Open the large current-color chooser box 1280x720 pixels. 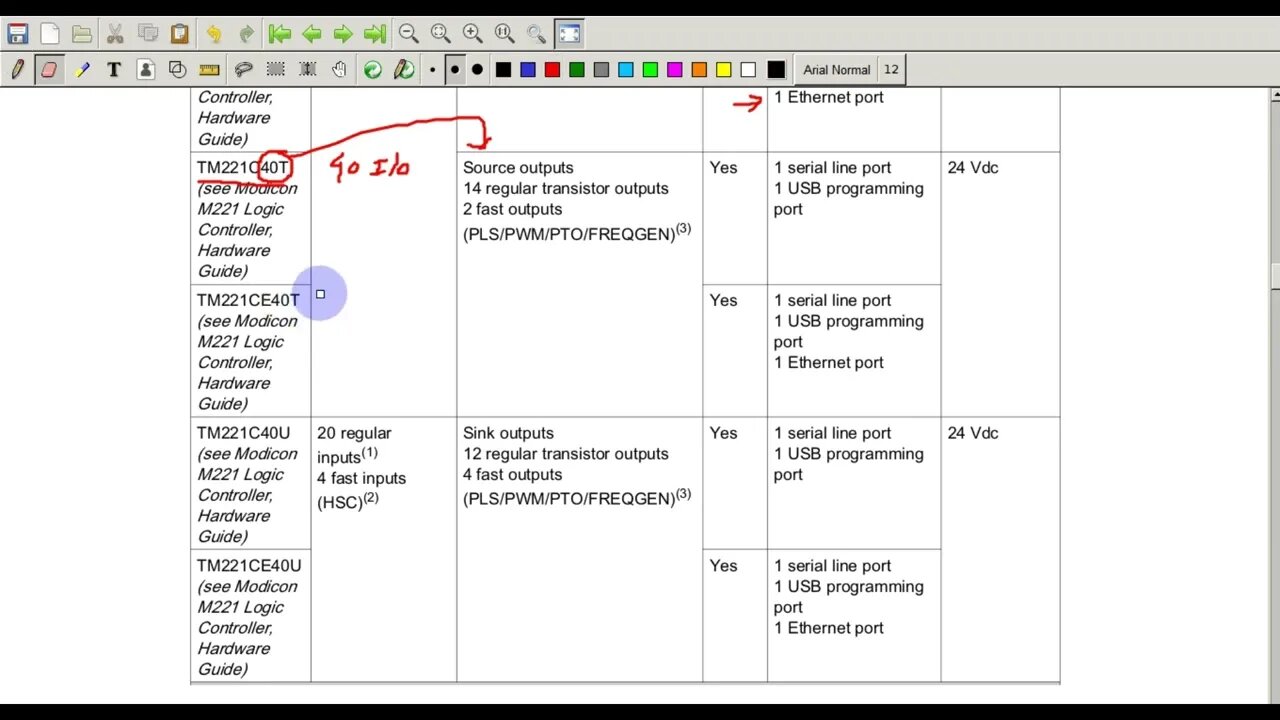pos(776,70)
